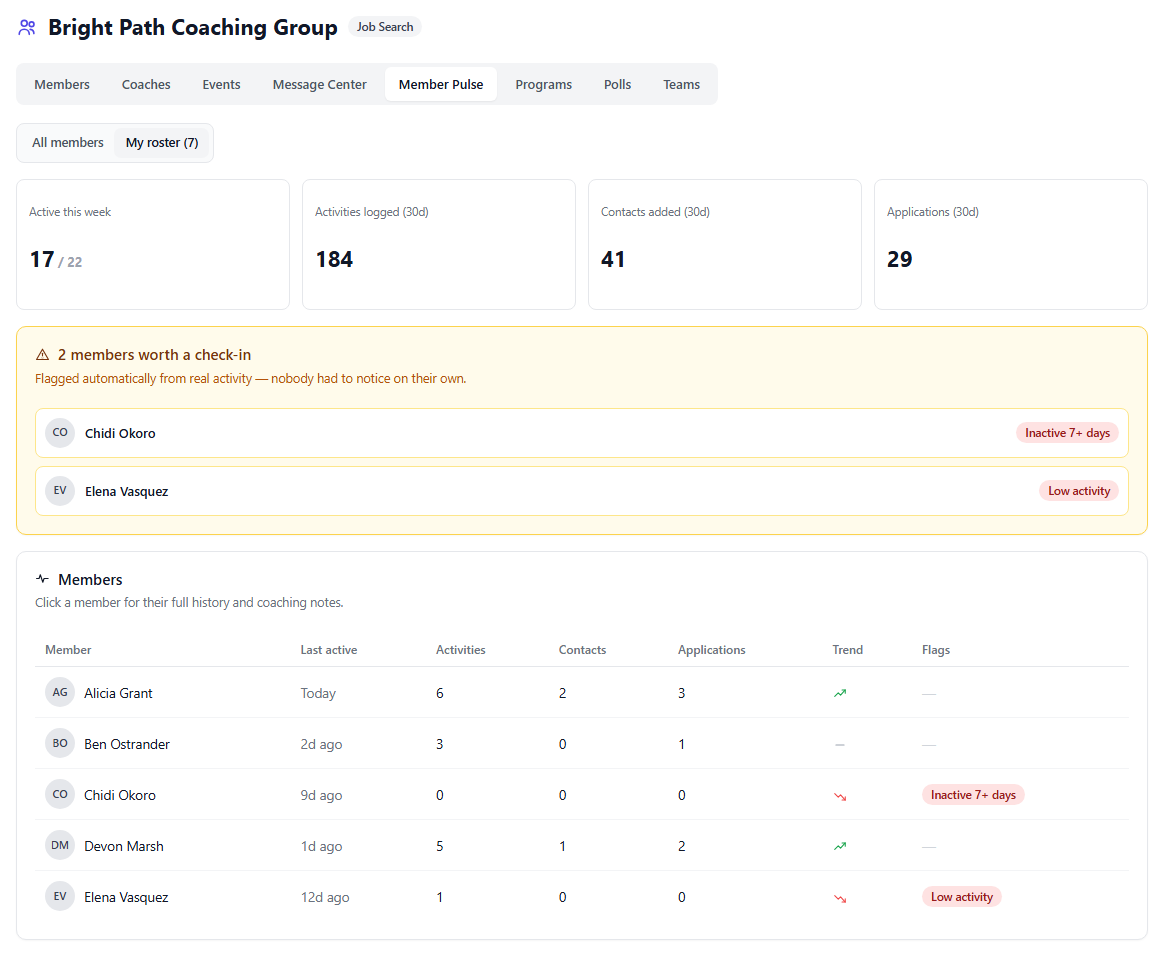The width and height of the screenshot is (1163, 956).
Task: Toggle view to All members
Action: click(x=67, y=142)
